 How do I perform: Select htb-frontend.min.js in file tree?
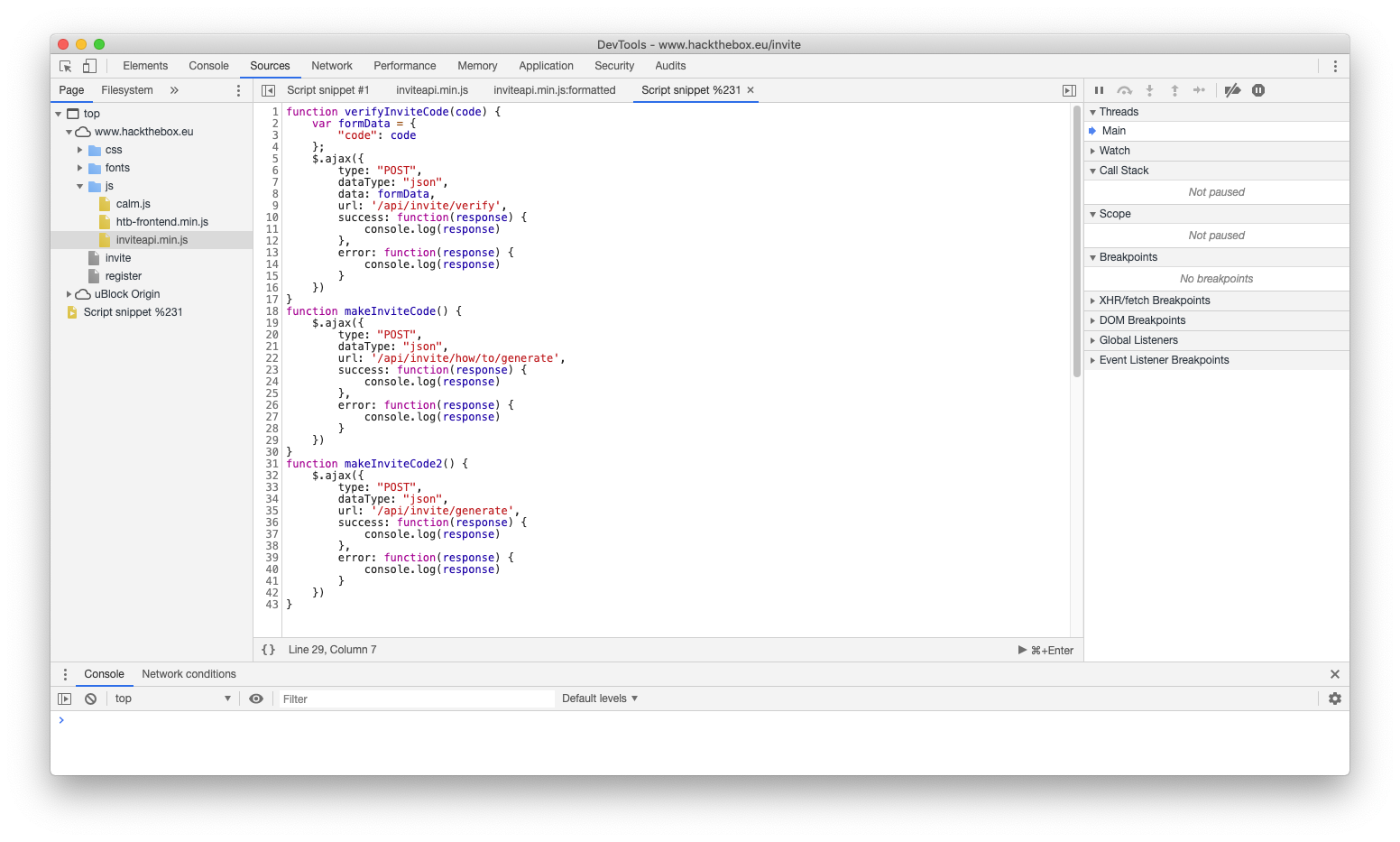tap(161, 222)
